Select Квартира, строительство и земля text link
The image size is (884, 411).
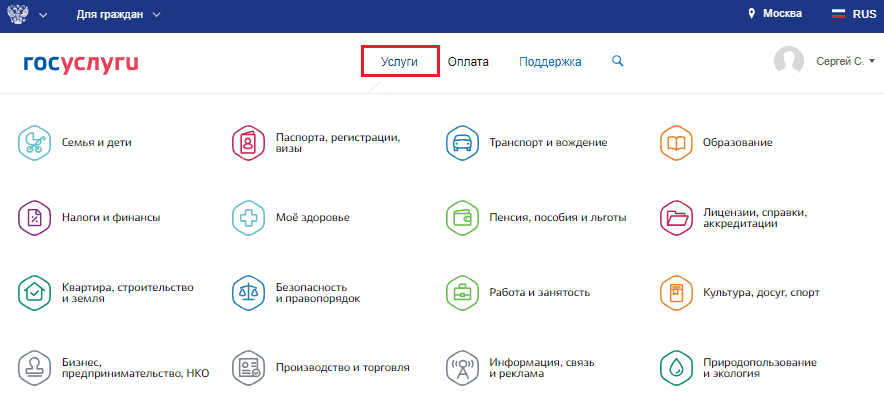(127, 293)
